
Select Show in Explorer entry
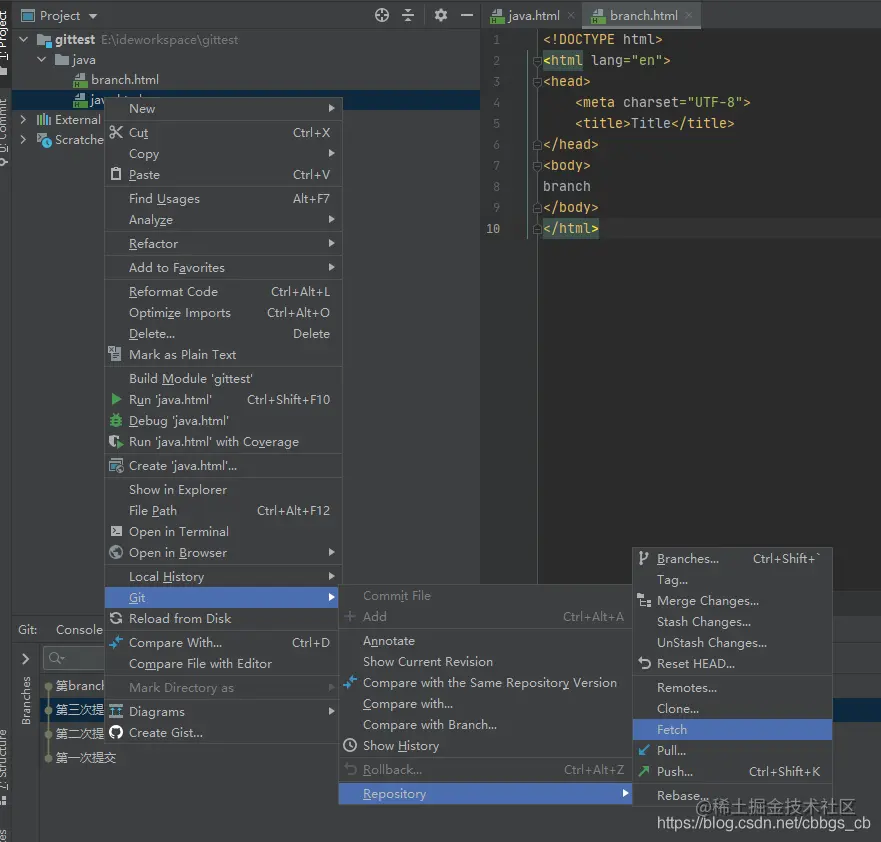224,489
